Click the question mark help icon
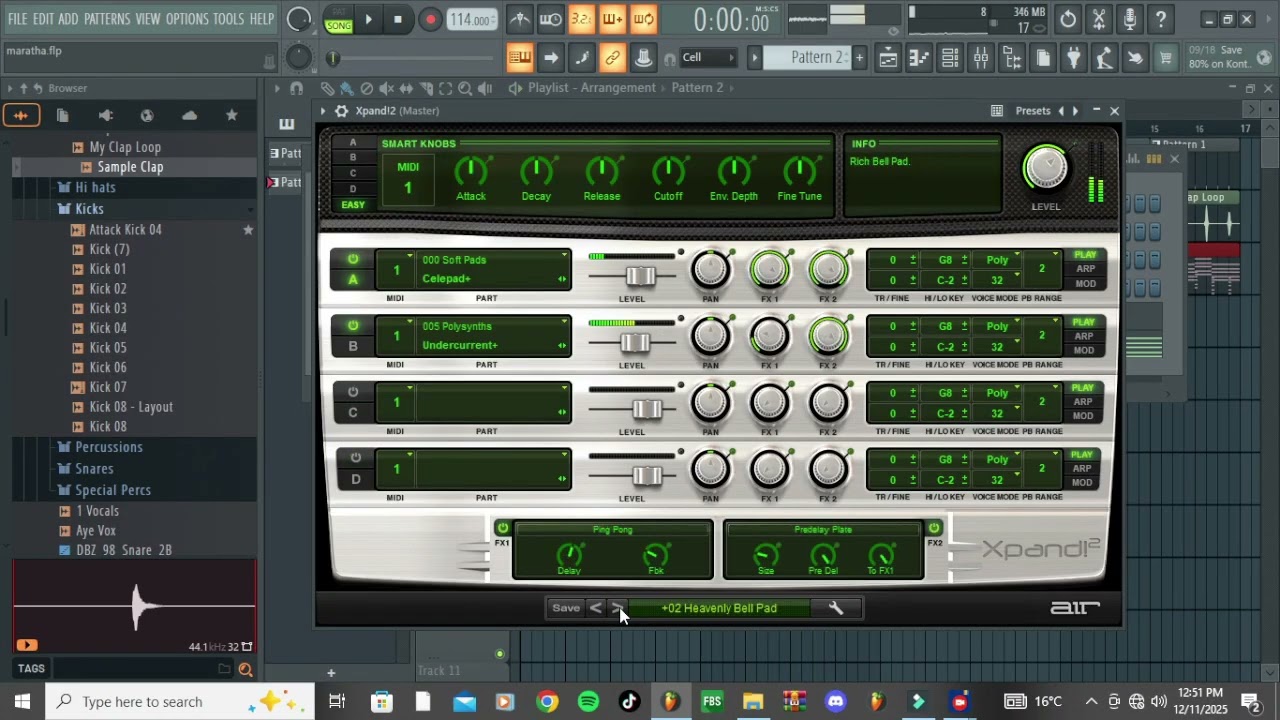 point(1161,19)
